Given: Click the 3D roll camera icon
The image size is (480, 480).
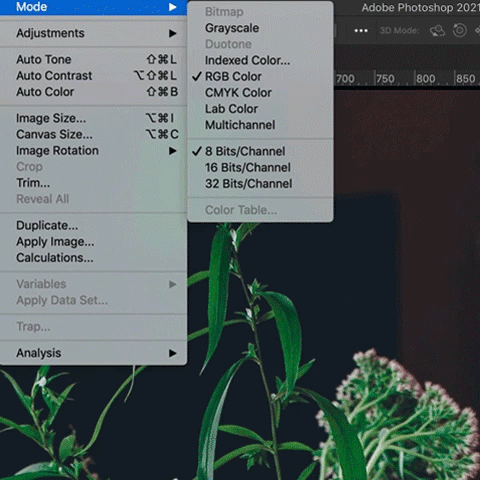Looking at the screenshot, I should 460,30.
